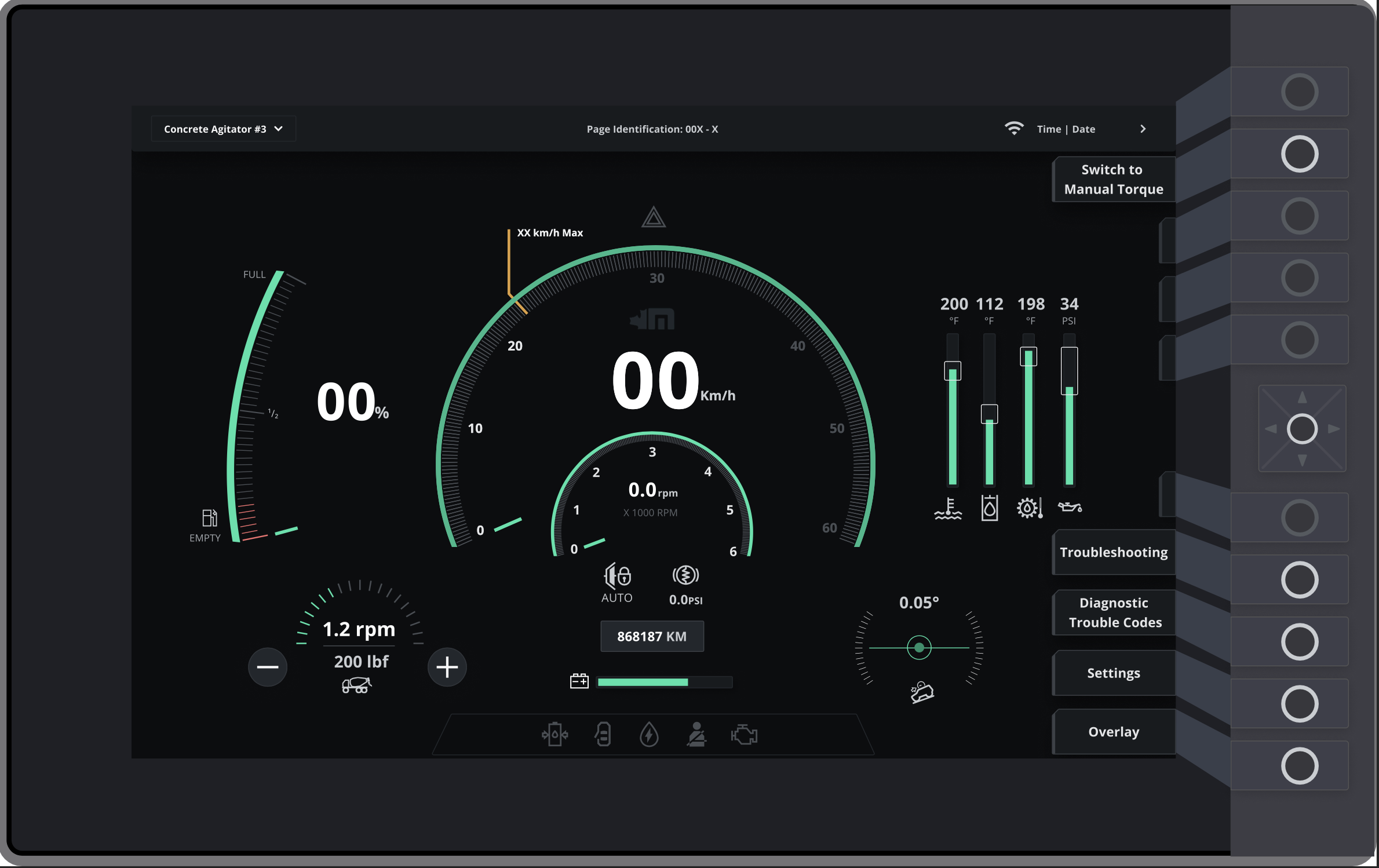Open Diagnostic Trouble Codes page
The image size is (1379, 868).
1113,612
